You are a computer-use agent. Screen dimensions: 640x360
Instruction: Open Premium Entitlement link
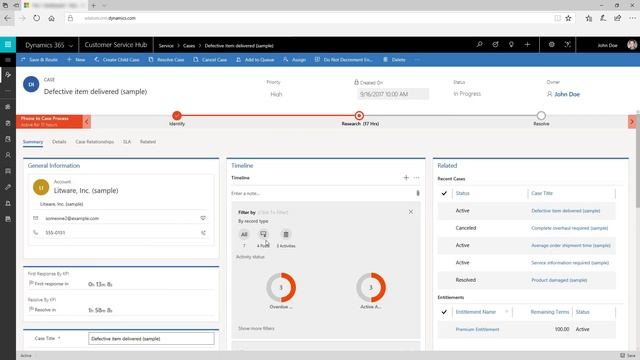[477, 329]
